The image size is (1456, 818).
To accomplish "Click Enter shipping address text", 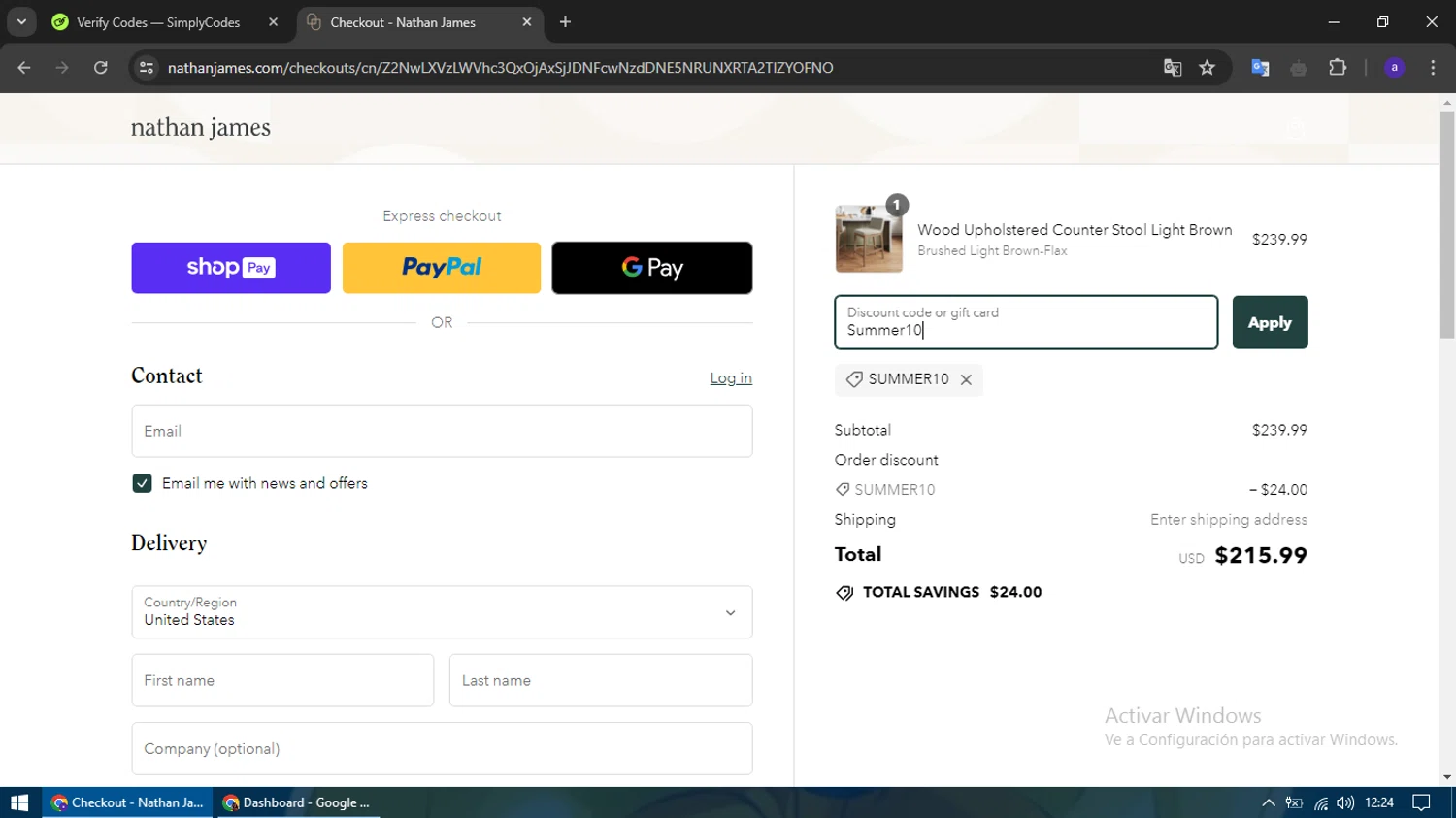I will (1229, 520).
